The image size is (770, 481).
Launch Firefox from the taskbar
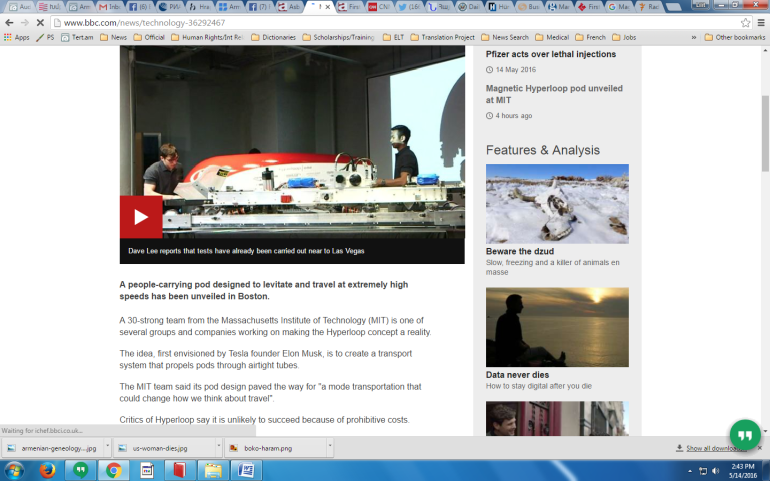[48, 471]
